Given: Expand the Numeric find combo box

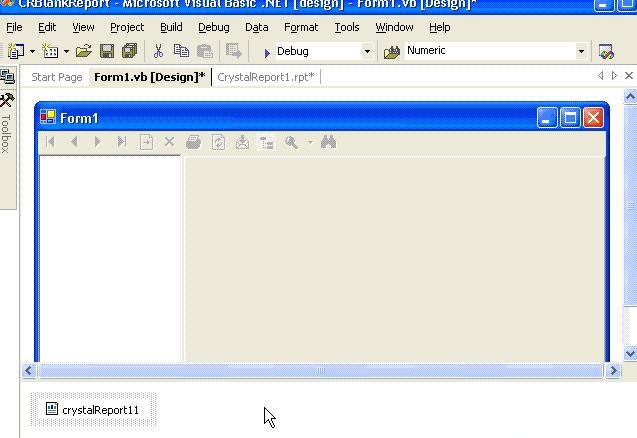Looking at the screenshot, I should 581,51.
